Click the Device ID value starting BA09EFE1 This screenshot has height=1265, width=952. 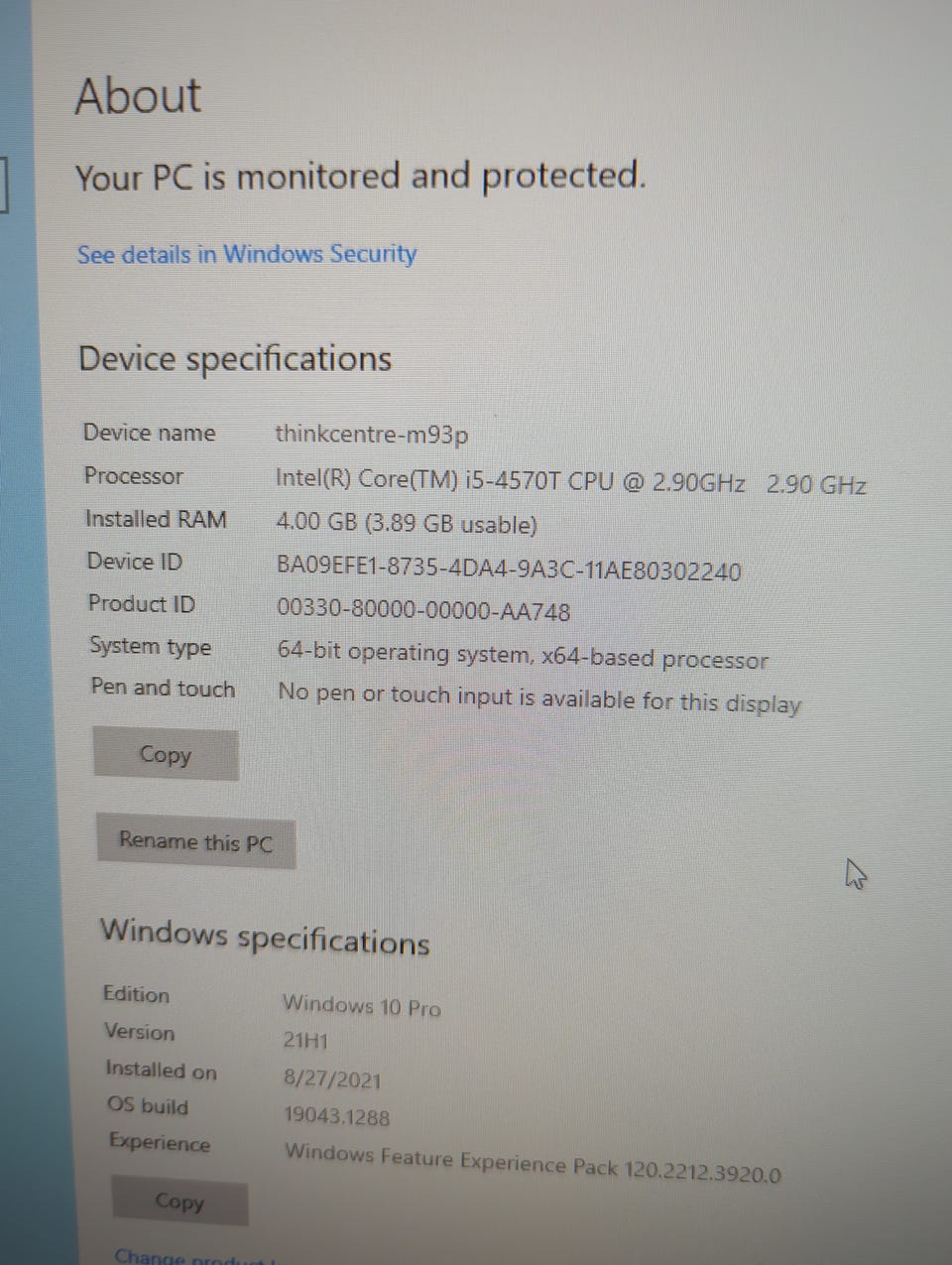(x=509, y=569)
